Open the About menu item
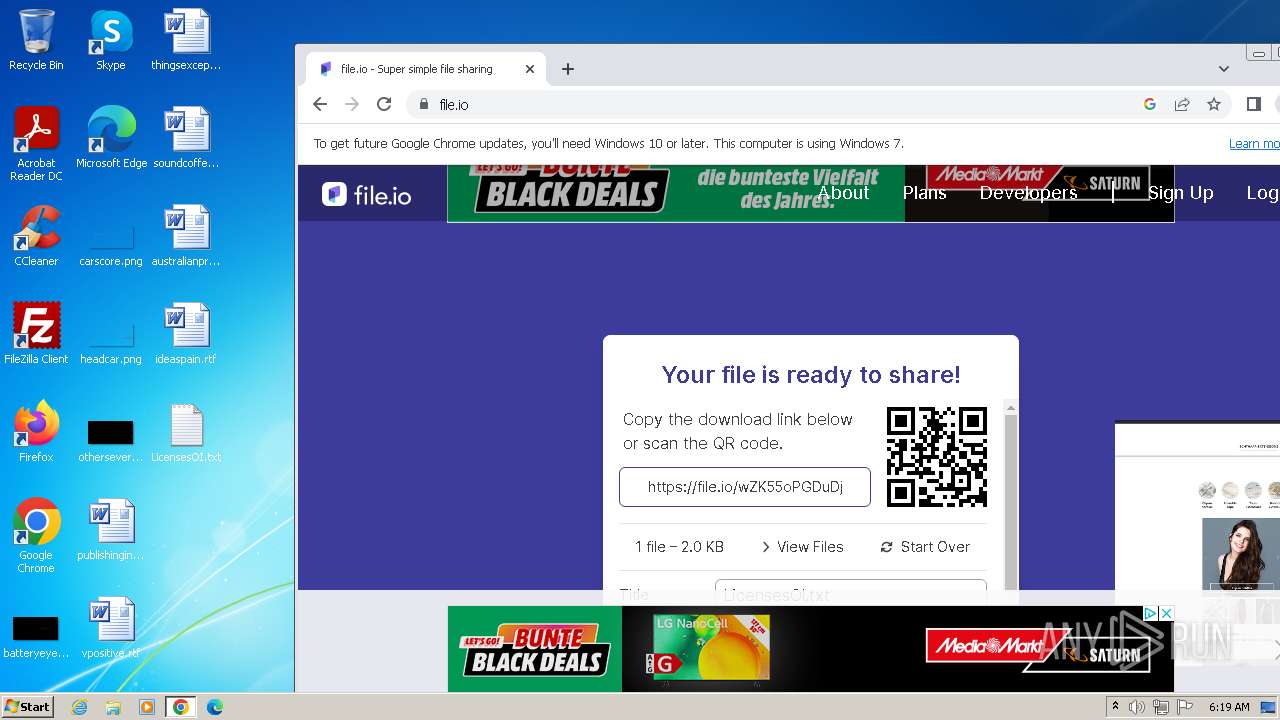Image resolution: width=1280 pixels, height=720 pixels. (x=843, y=193)
